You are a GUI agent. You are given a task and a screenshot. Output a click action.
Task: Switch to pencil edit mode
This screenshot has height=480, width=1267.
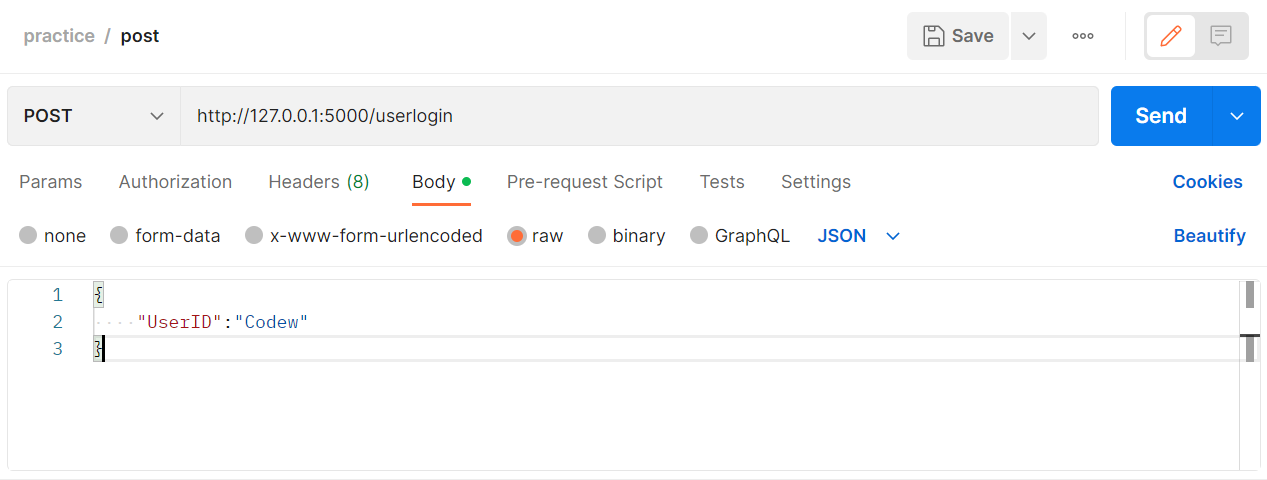pyautogui.click(x=1170, y=36)
